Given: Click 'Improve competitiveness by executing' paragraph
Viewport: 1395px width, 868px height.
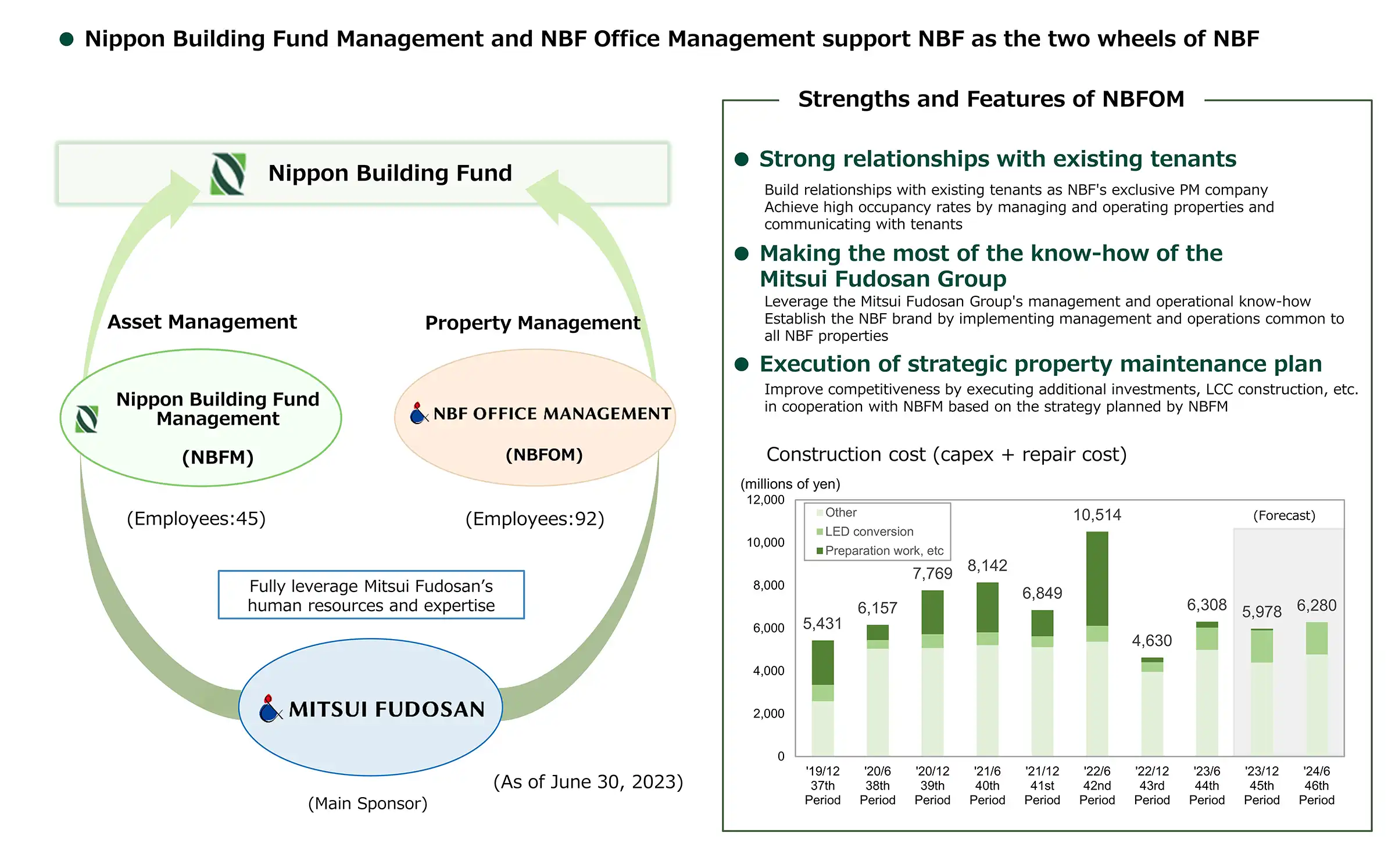Looking at the screenshot, I should click(x=1061, y=398).
